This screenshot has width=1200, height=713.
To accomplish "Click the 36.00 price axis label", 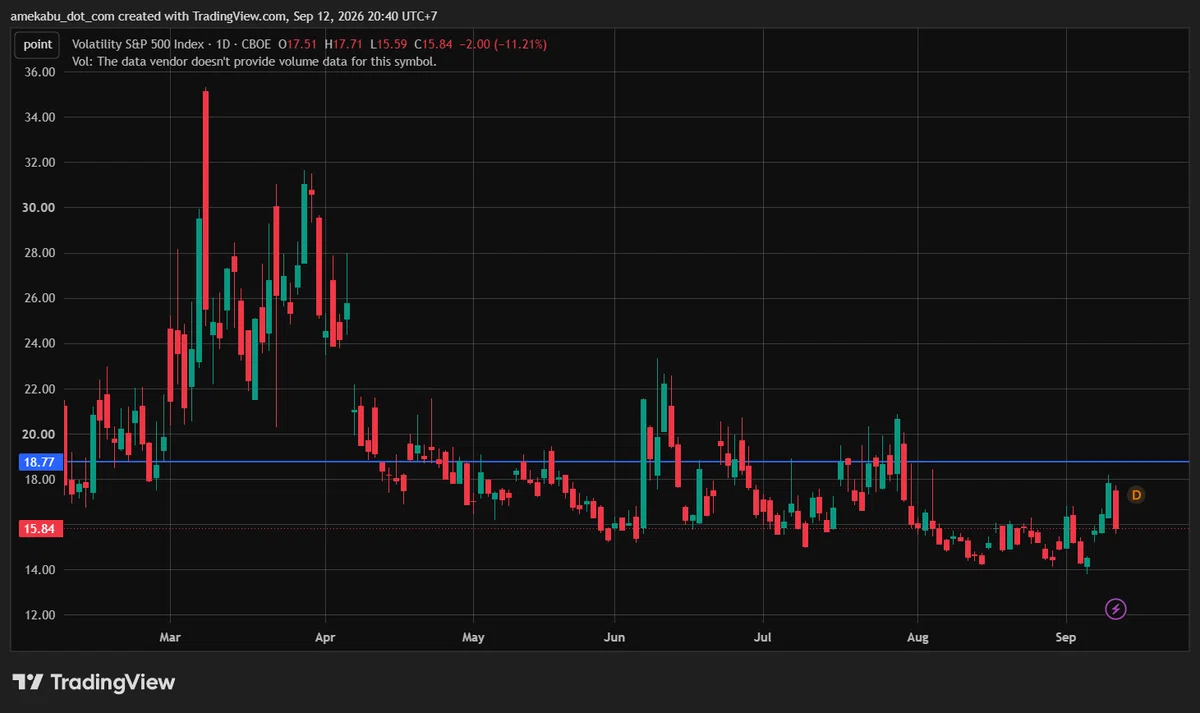I will (38, 72).
